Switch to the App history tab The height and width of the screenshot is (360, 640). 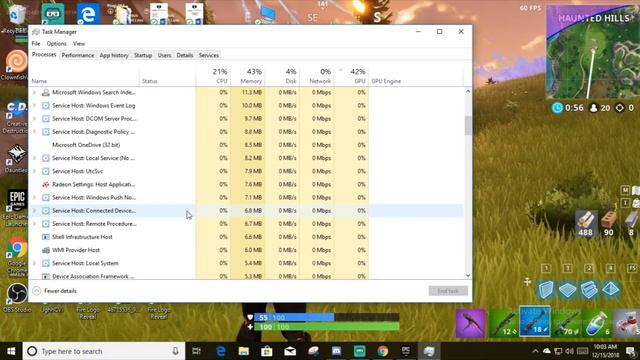114,55
